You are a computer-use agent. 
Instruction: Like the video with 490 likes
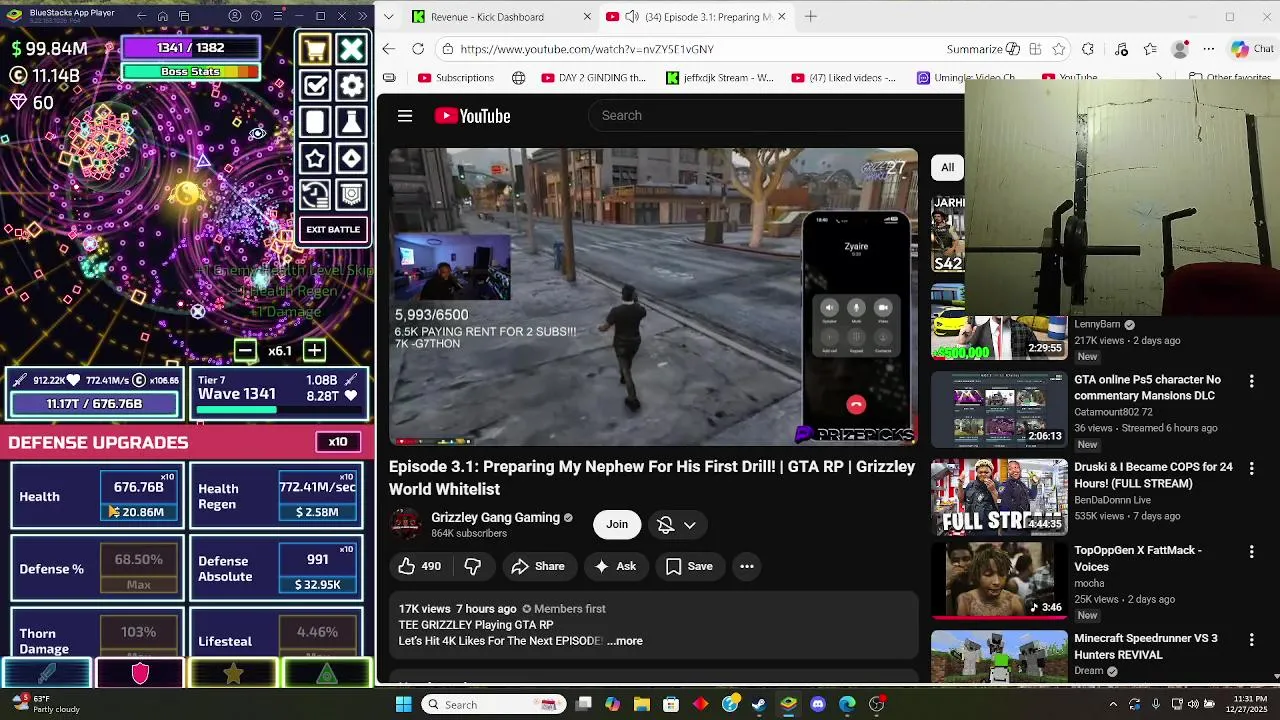click(420, 566)
